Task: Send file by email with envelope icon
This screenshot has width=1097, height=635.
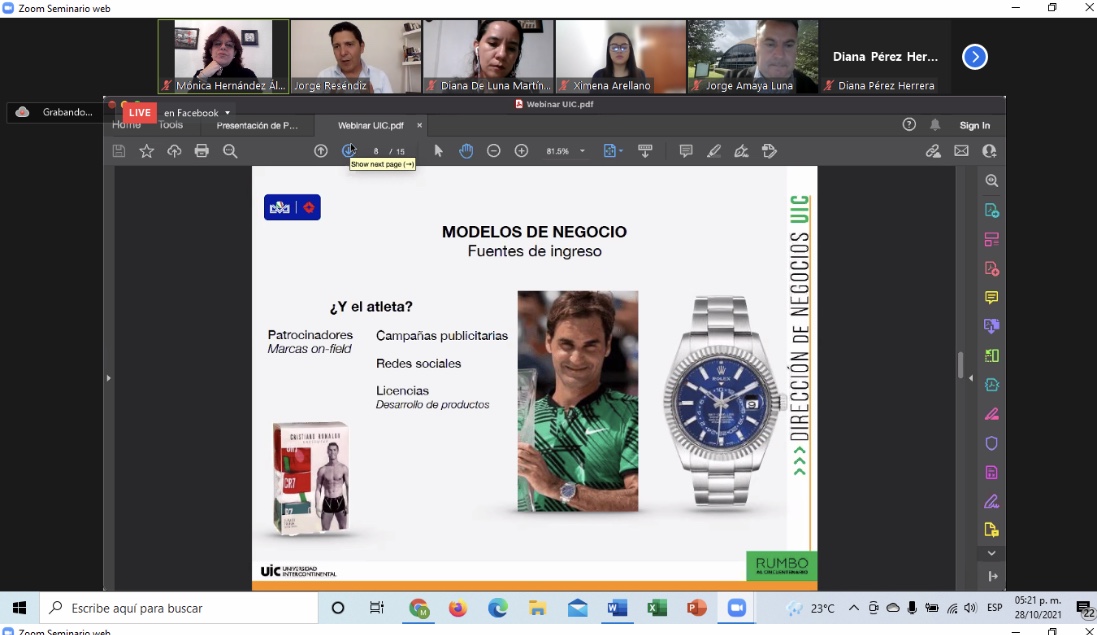Action: (961, 151)
